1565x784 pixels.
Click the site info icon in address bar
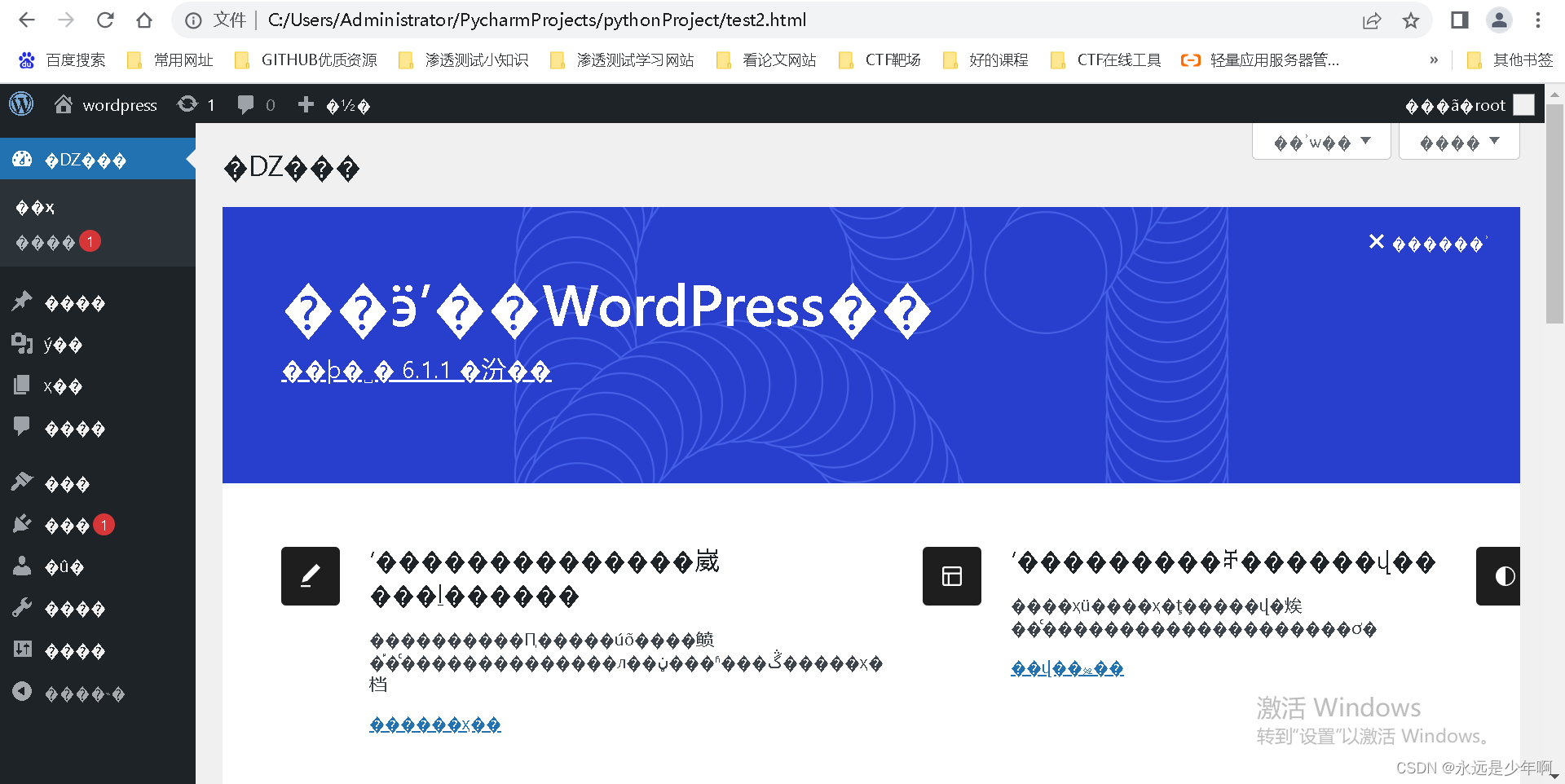pos(193,20)
